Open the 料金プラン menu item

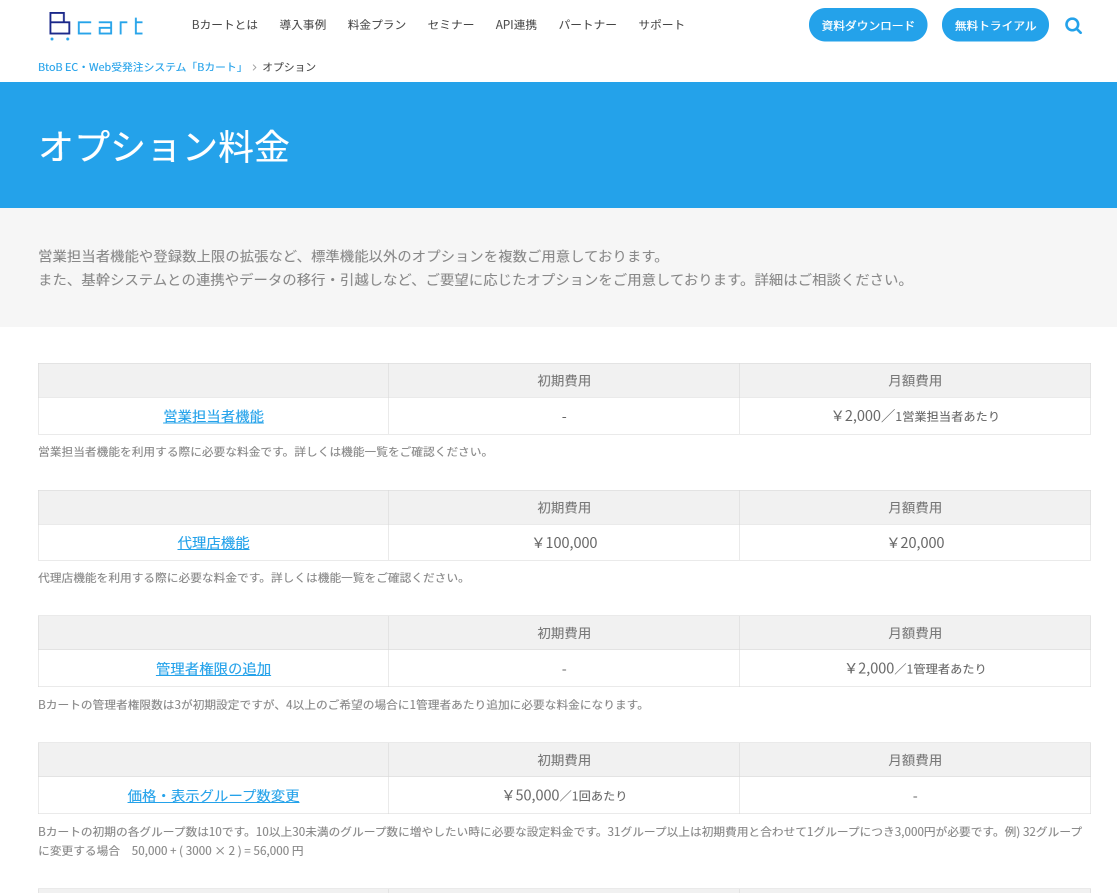coord(377,25)
